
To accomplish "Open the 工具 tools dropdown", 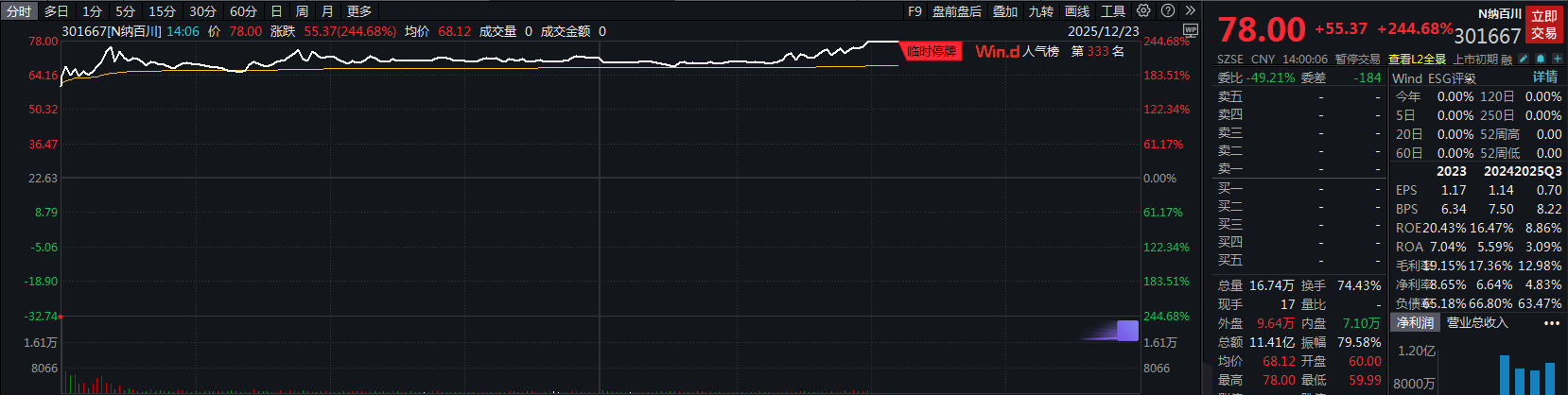I will click(x=1113, y=11).
